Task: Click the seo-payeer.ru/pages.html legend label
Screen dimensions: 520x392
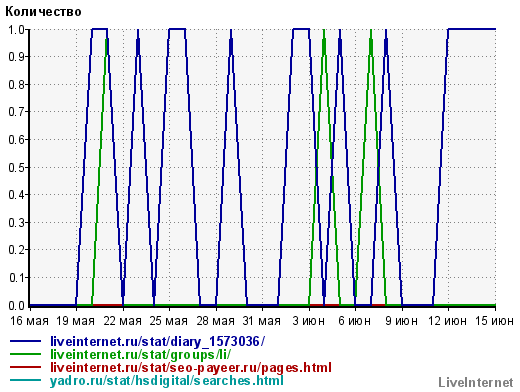Action: click(191, 368)
